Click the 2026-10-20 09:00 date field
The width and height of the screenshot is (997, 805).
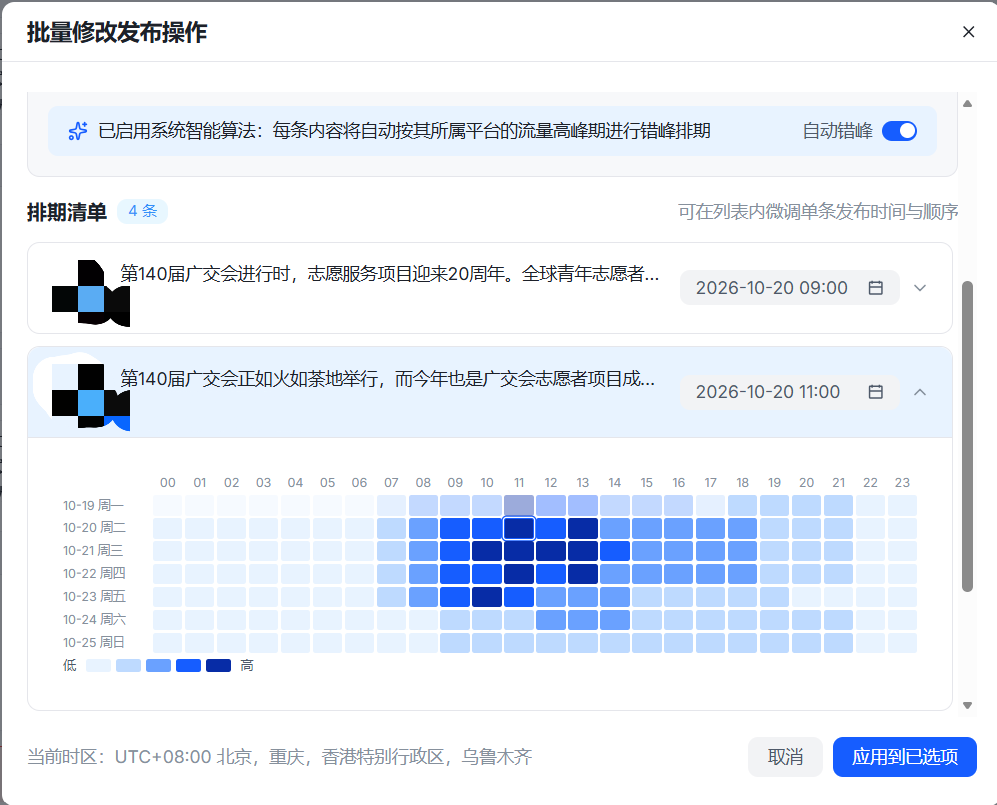pyautogui.click(x=789, y=288)
